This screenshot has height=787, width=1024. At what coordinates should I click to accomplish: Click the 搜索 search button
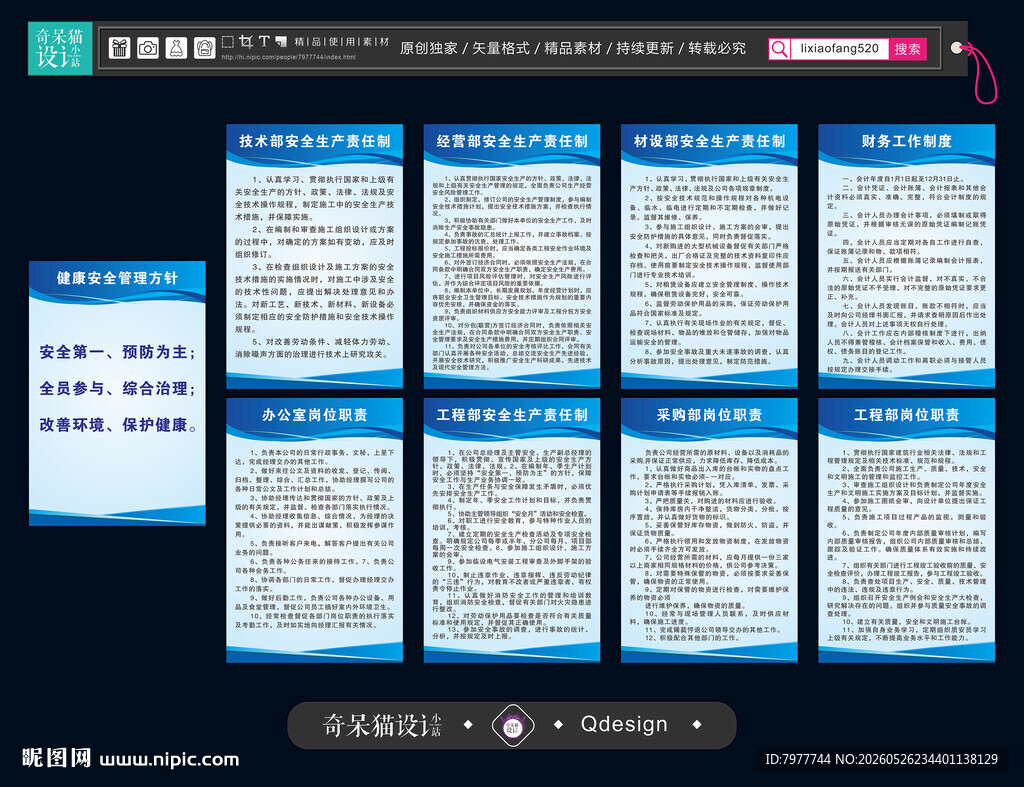[907, 49]
